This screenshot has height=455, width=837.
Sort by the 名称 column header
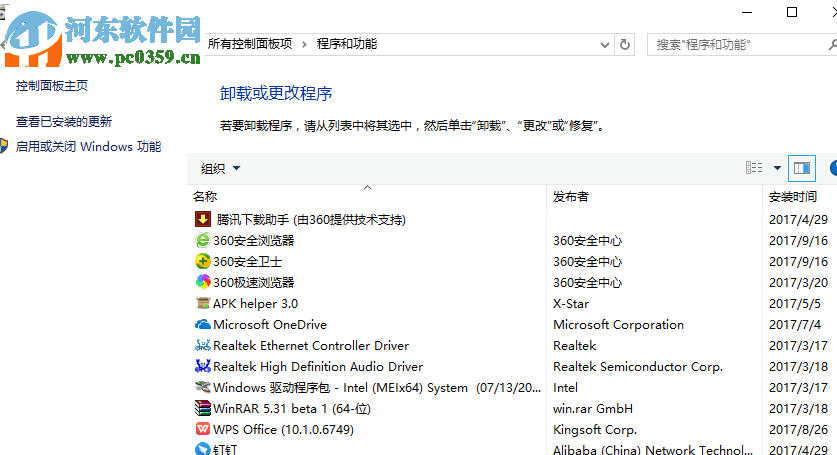pos(205,197)
